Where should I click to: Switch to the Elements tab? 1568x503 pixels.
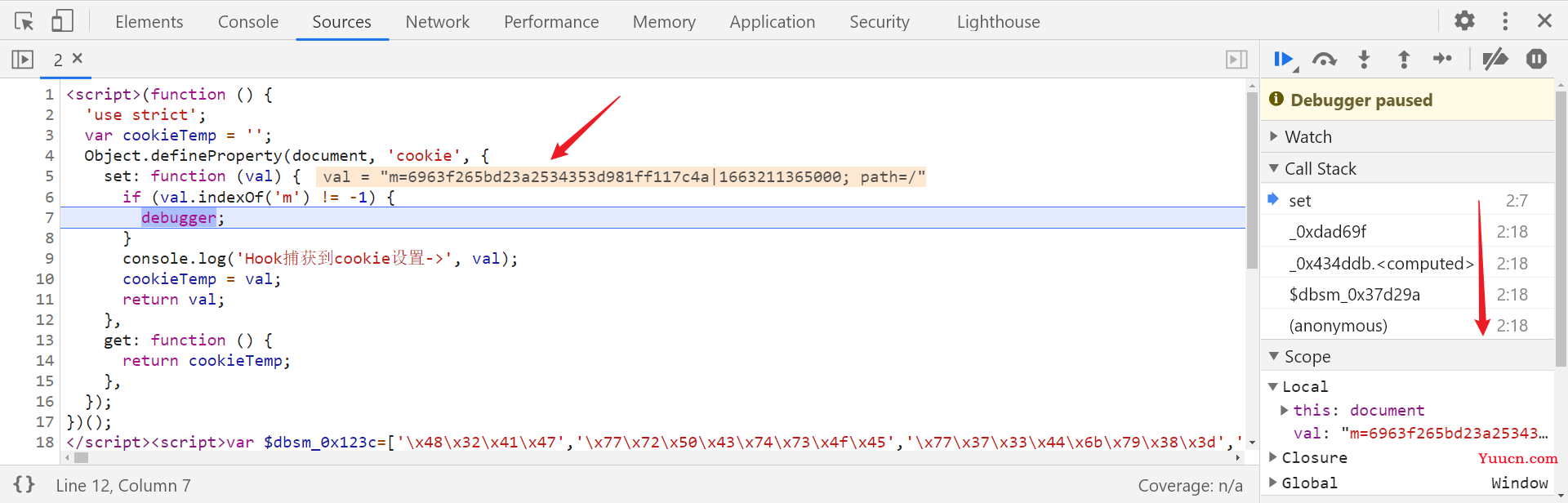click(x=149, y=21)
